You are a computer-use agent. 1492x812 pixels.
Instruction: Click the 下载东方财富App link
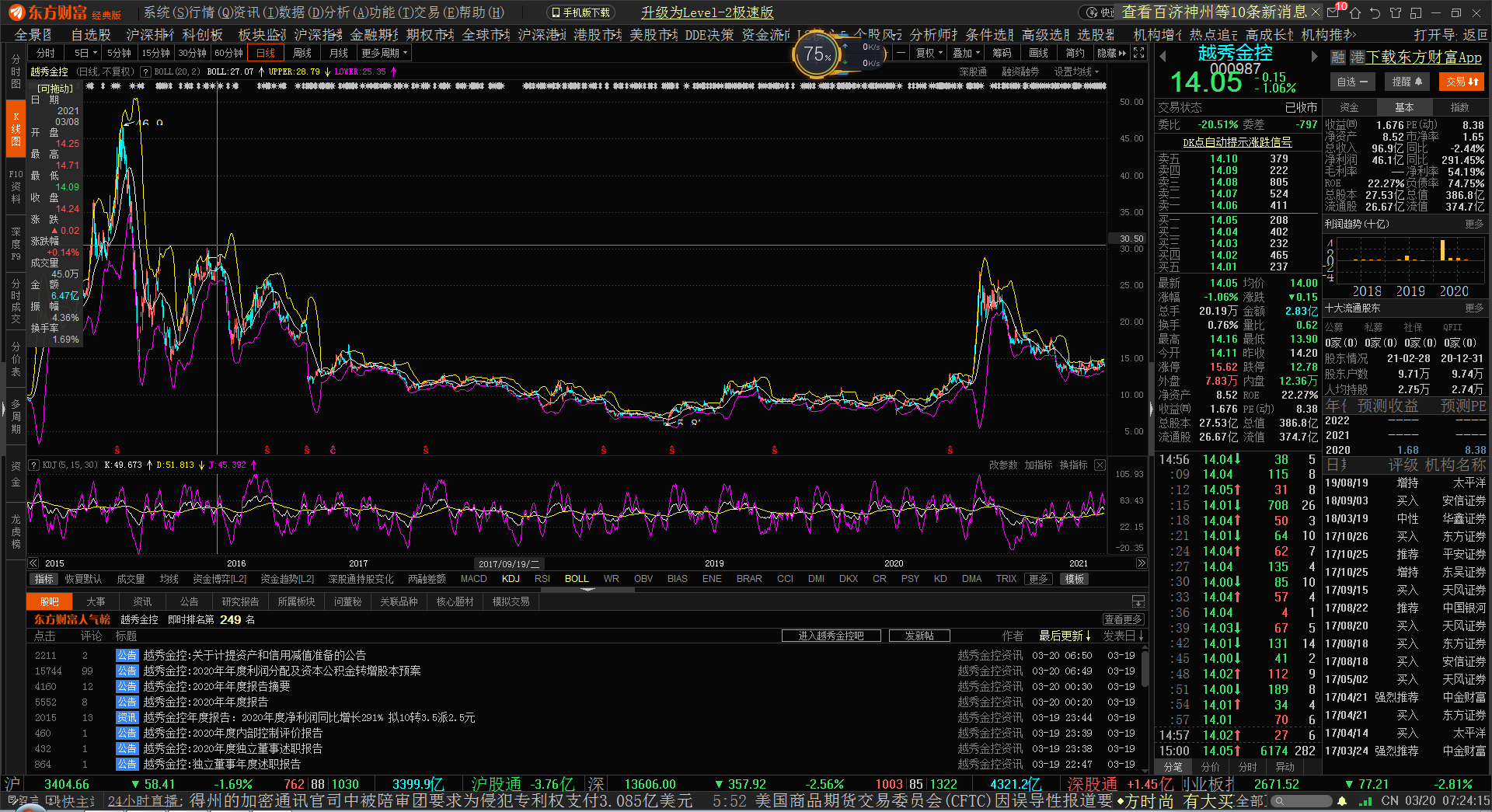click(x=1424, y=58)
